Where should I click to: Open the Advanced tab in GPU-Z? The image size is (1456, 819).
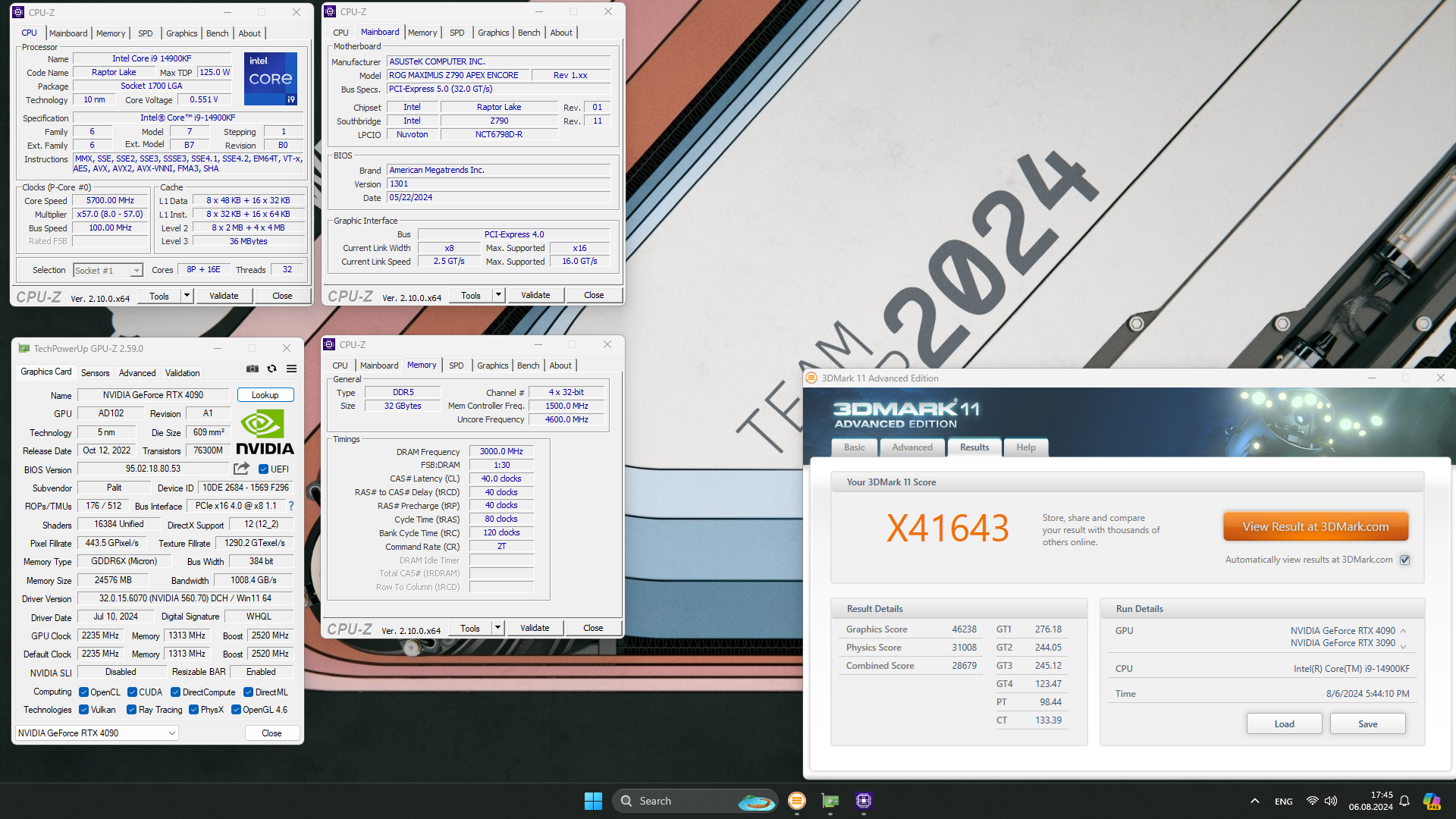[137, 373]
